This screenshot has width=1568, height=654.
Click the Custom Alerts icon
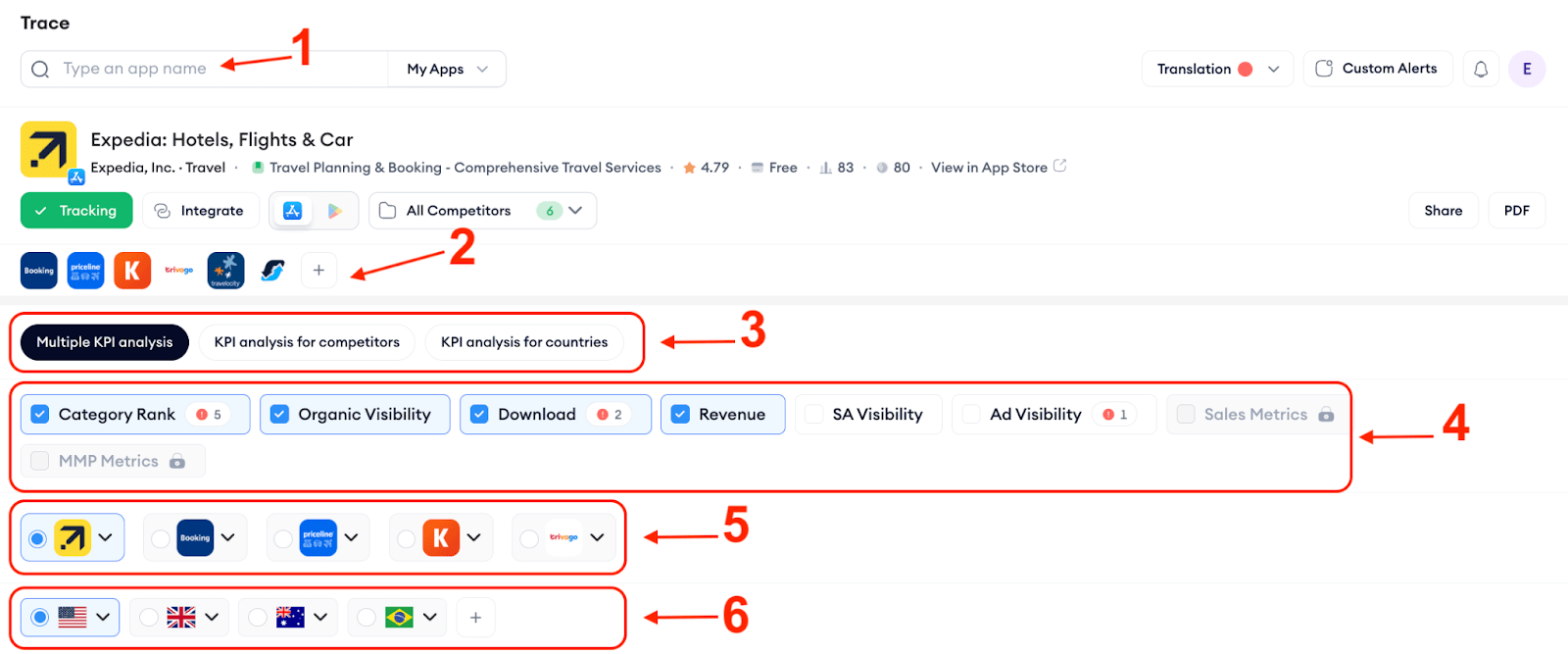[1324, 69]
